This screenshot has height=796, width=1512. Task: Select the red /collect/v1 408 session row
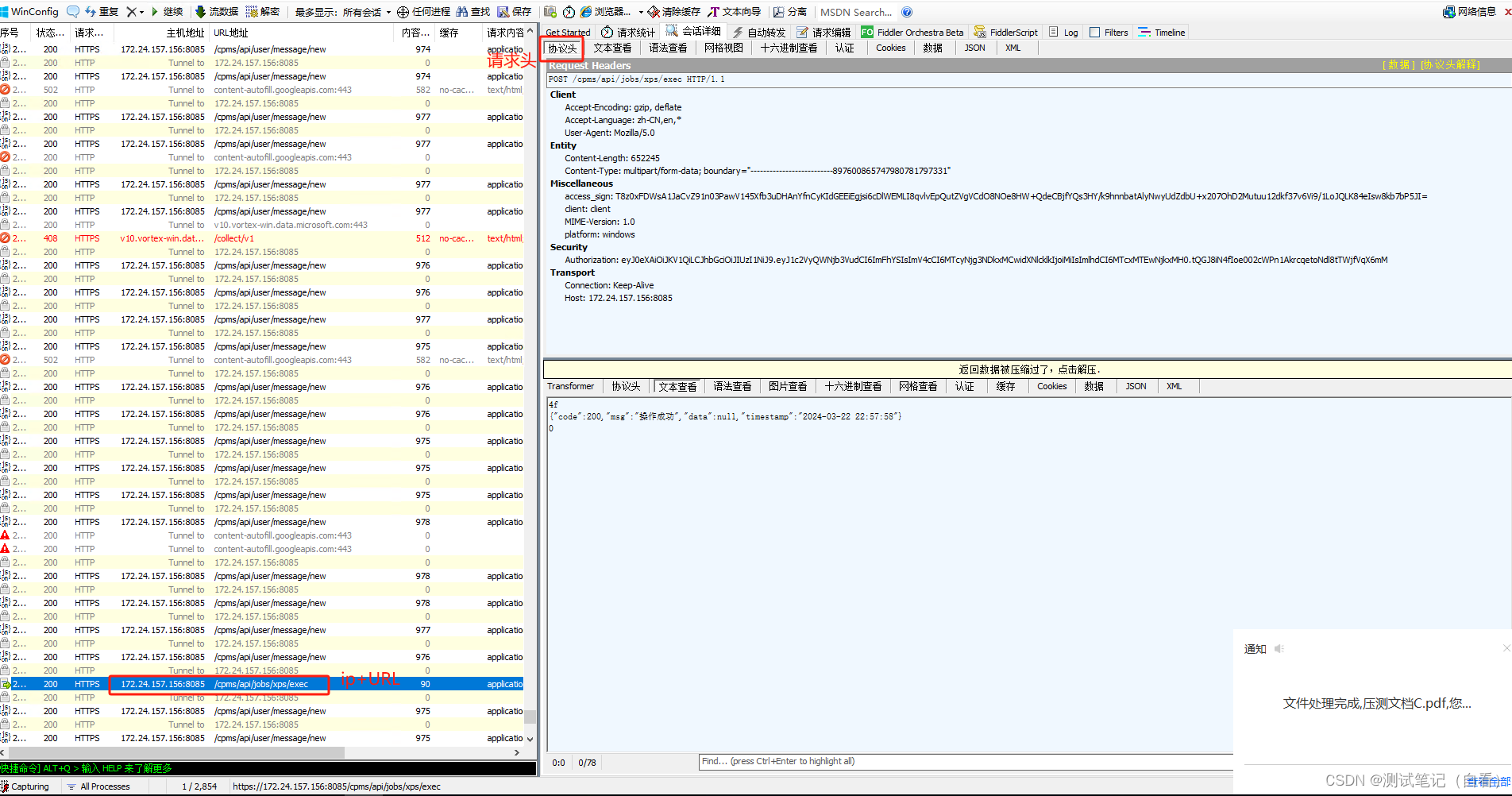[x=262, y=238]
